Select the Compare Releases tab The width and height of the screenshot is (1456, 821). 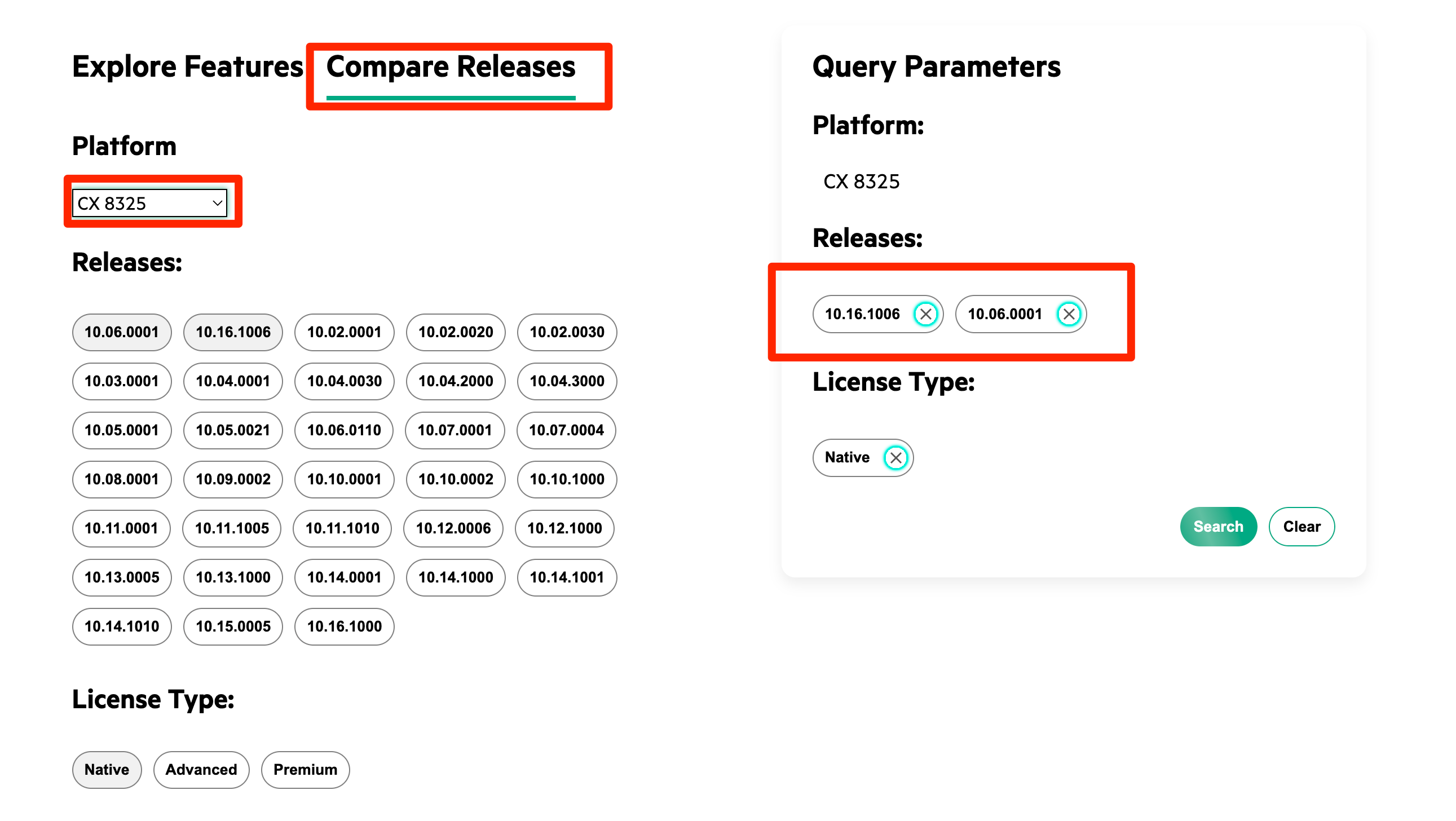tap(451, 67)
